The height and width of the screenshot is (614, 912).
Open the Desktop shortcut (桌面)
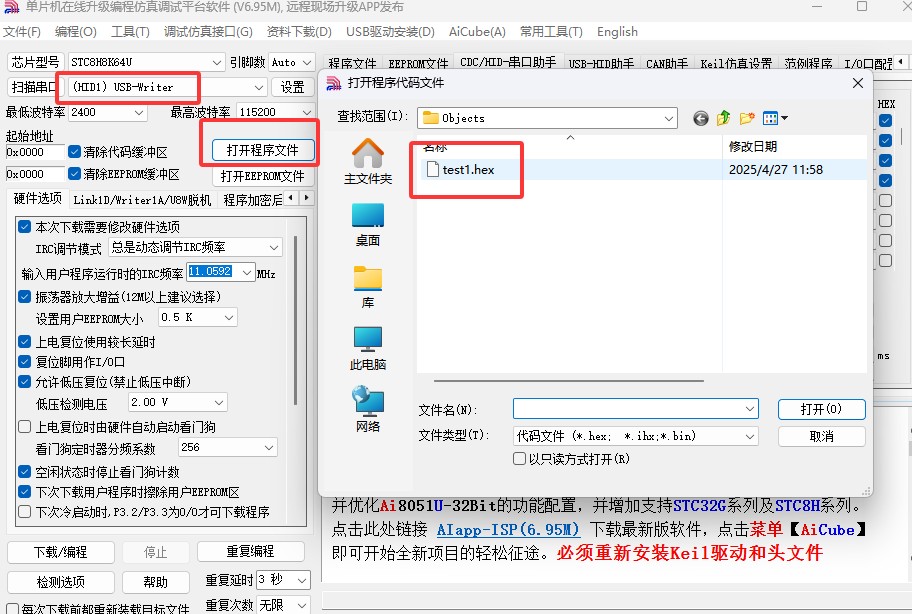[368, 224]
